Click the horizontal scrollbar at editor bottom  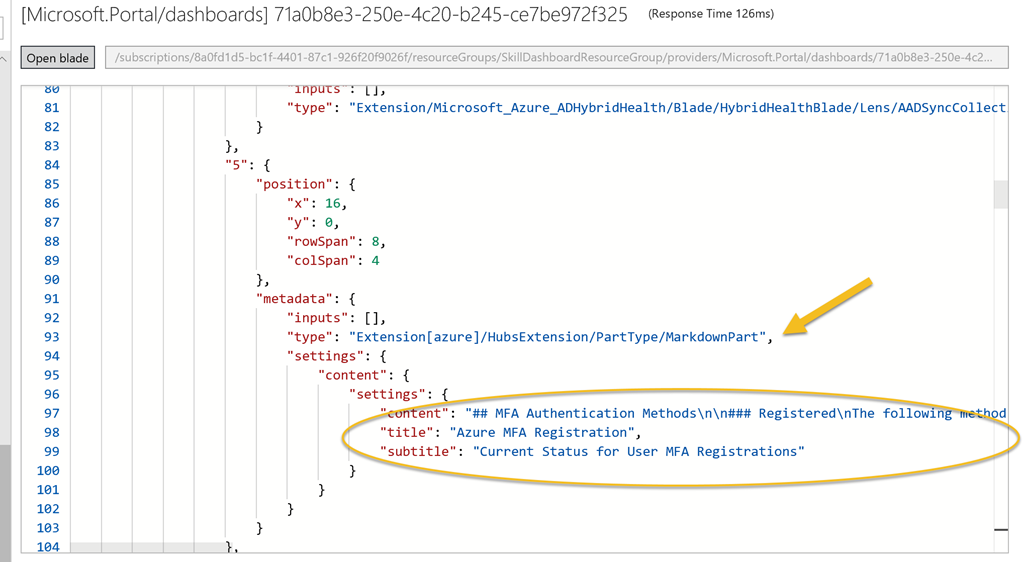pos(147,546)
